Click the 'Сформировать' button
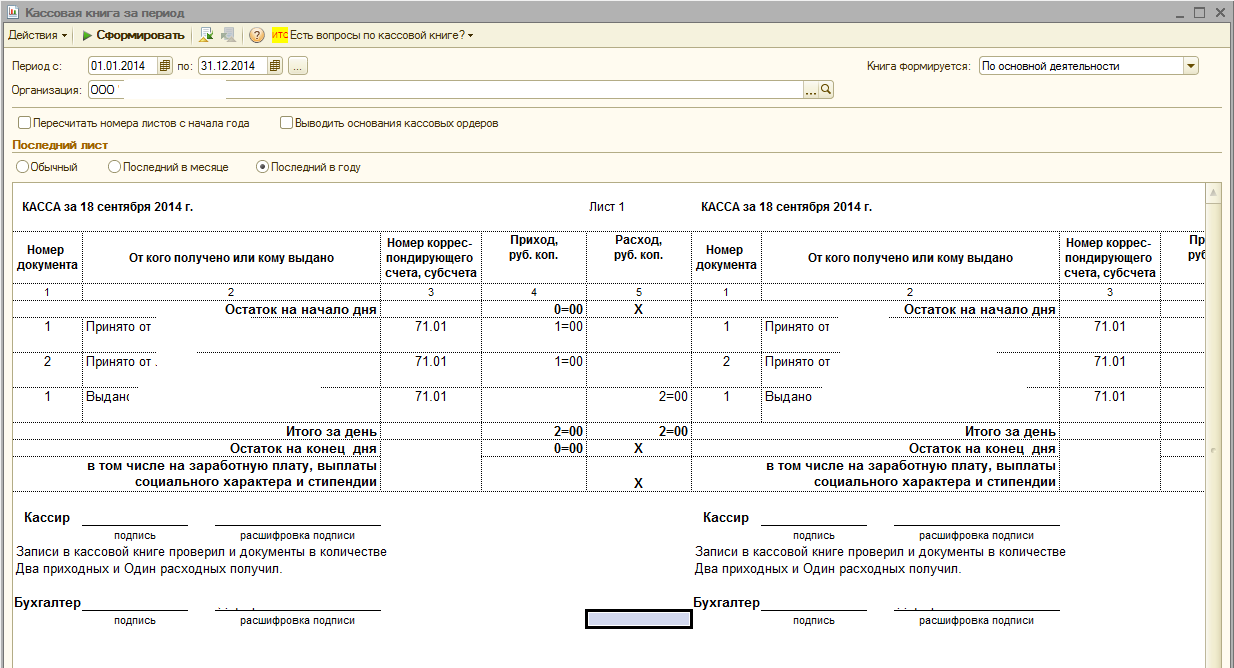Image resolution: width=1234 pixels, height=668 pixels. [x=133, y=35]
